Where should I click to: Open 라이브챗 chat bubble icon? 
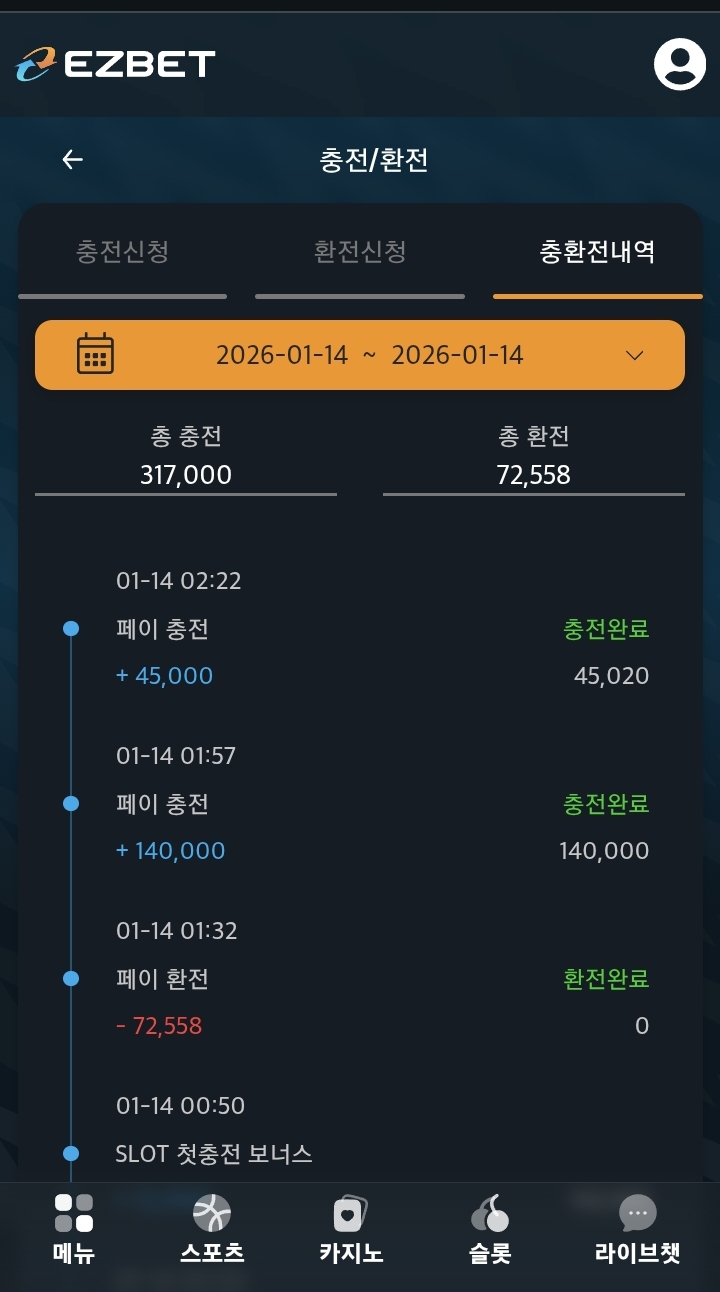tap(637, 1213)
